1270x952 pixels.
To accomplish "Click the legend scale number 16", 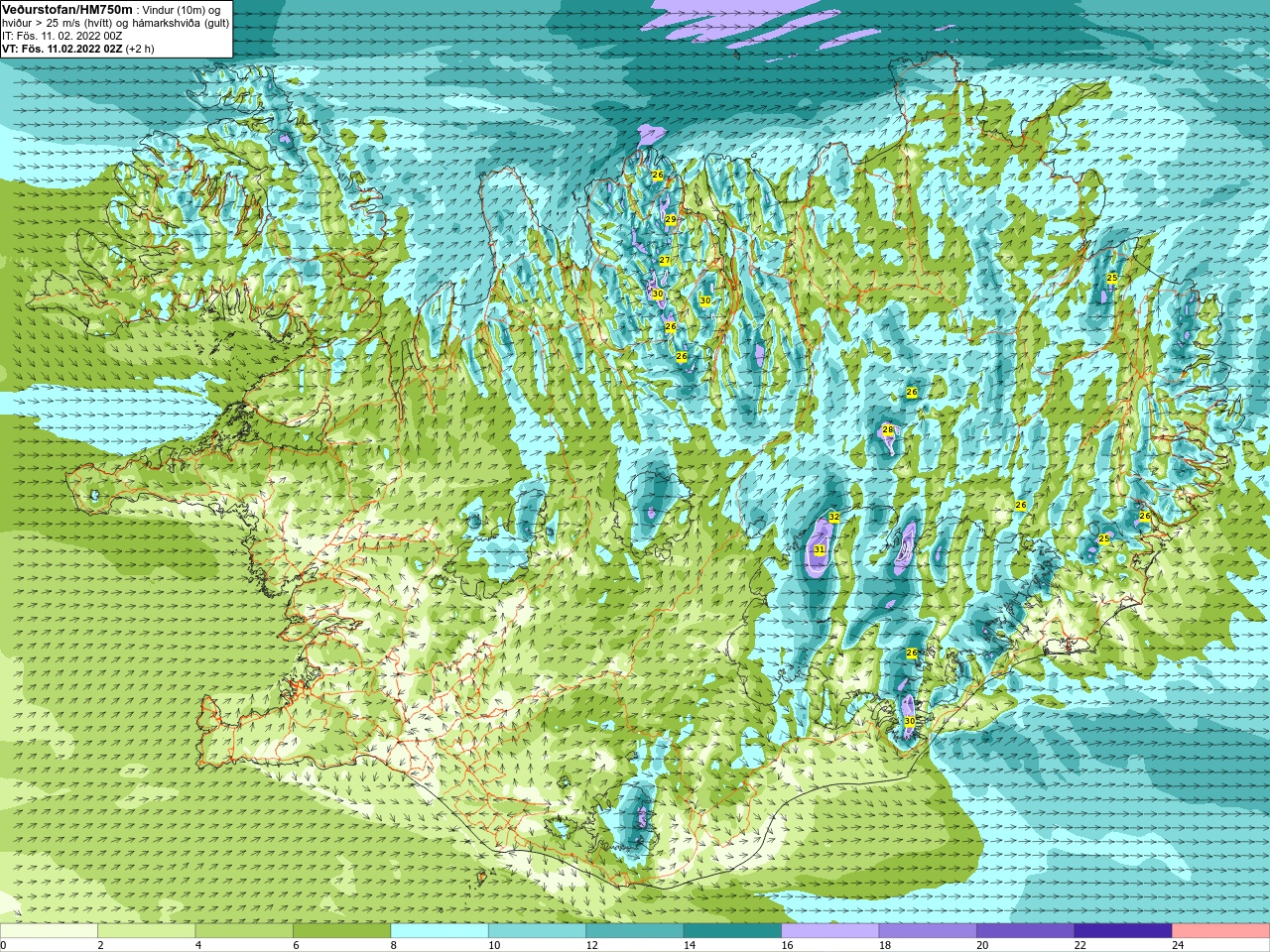I will click(x=787, y=945).
